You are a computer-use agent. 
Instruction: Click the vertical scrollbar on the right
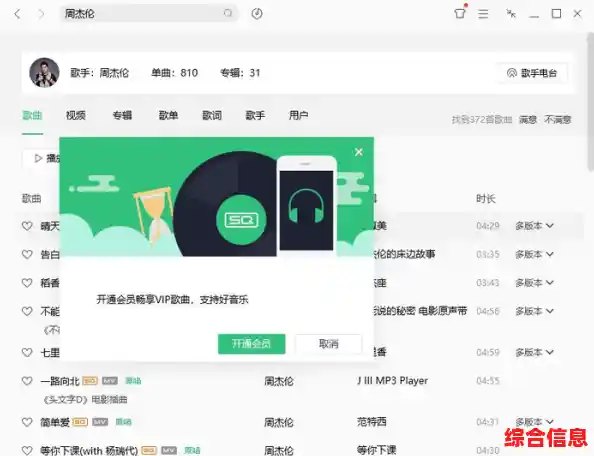click(x=591, y=102)
